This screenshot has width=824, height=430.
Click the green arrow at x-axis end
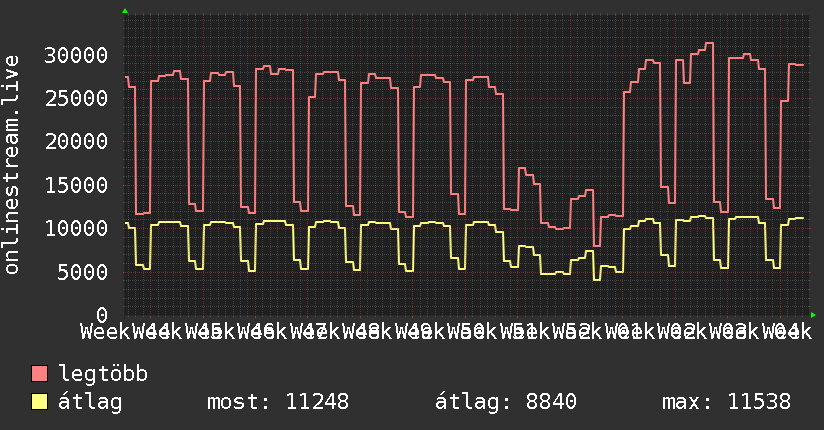813,315
